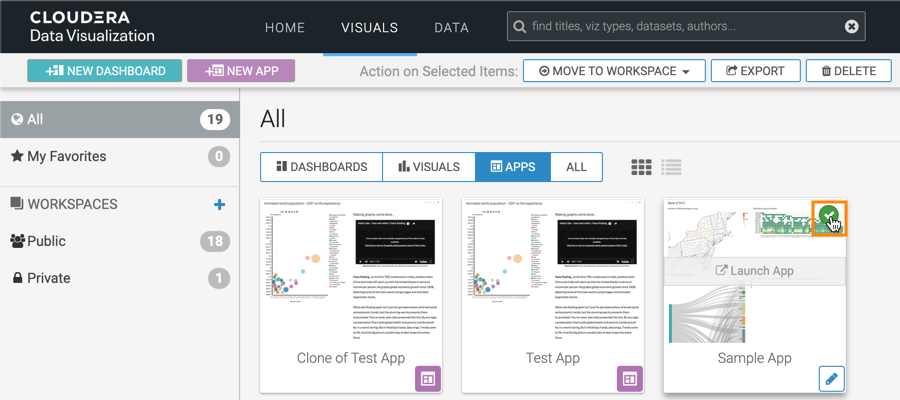The height and width of the screenshot is (400, 900).
Task: Toggle the green selection checkmark on Sample App
Action: click(828, 215)
